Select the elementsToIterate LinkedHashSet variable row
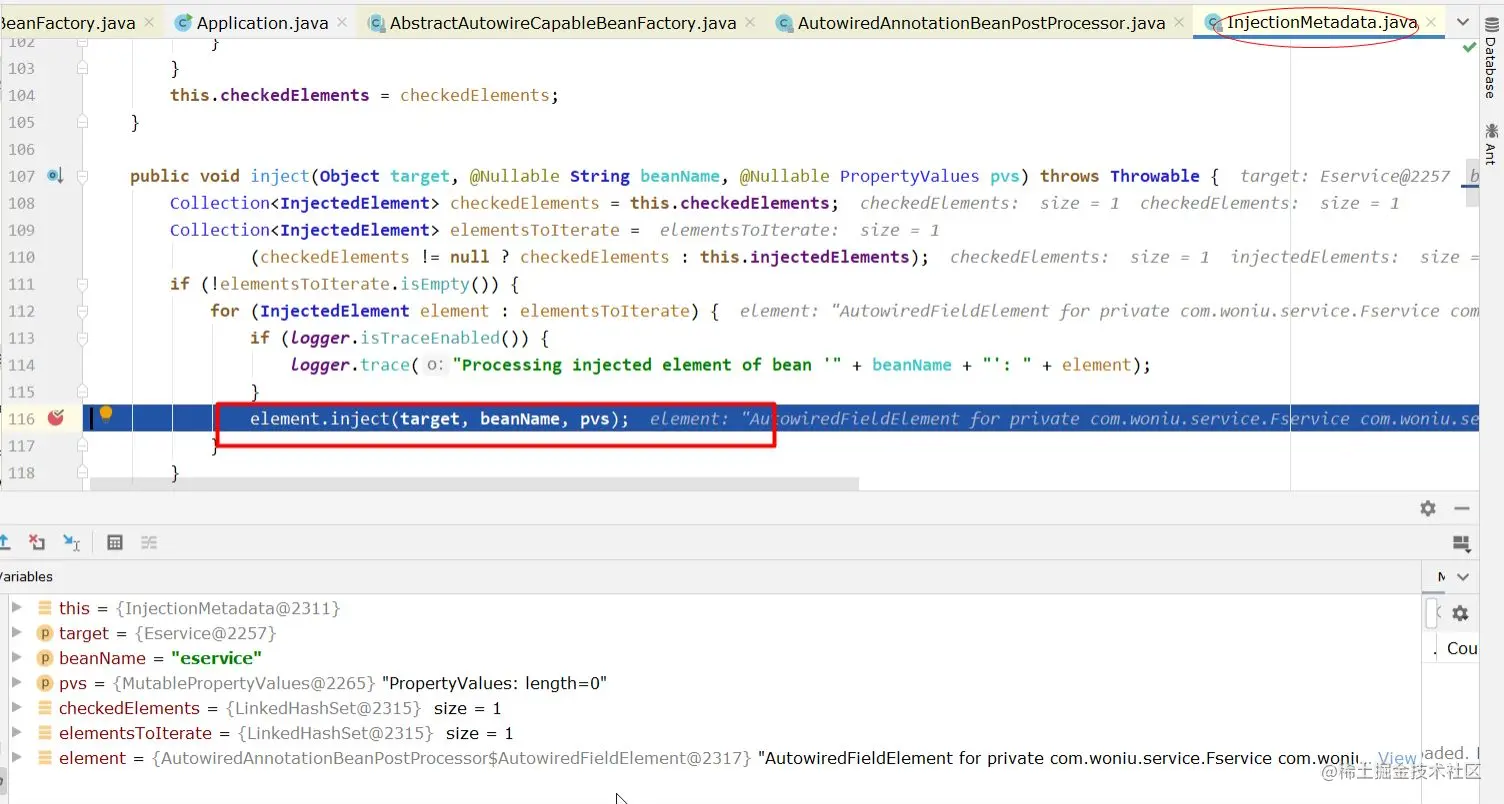This screenshot has width=1504, height=804. (x=710, y=733)
